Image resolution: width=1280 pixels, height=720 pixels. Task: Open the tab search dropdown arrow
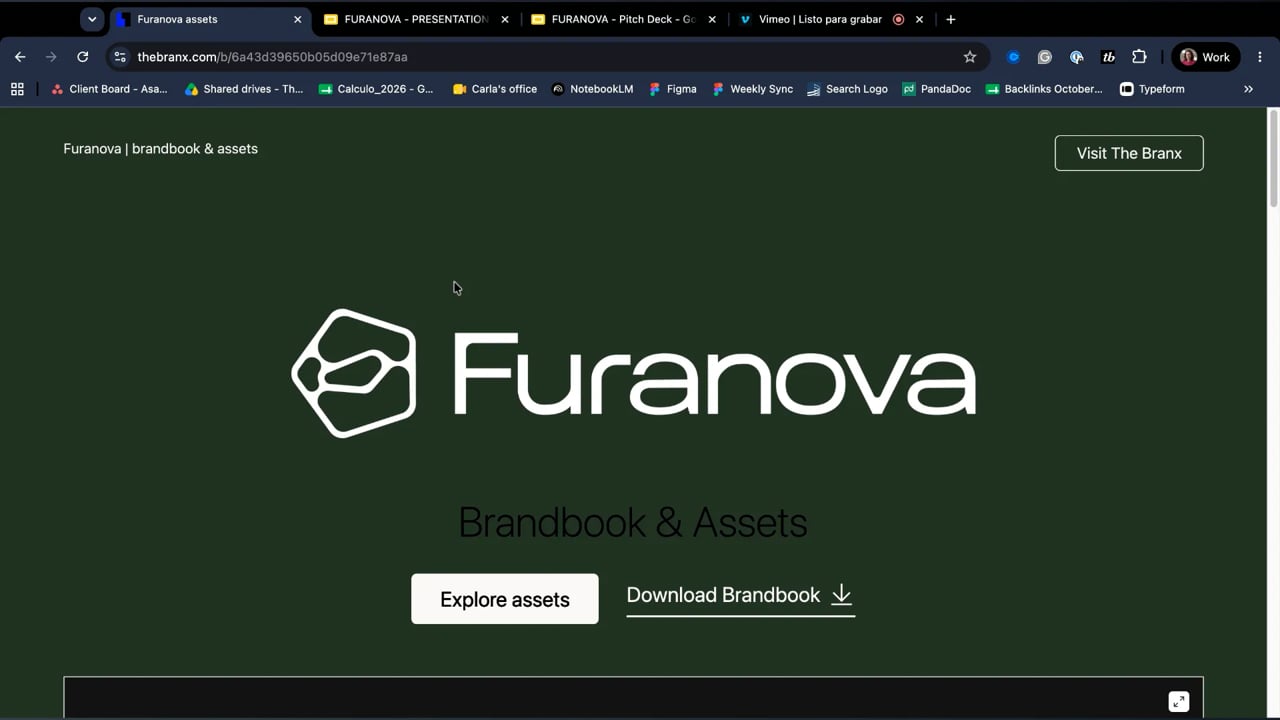click(x=92, y=19)
